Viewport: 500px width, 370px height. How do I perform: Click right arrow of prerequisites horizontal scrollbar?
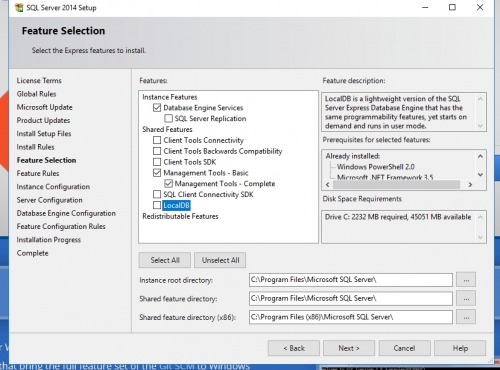click(x=470, y=185)
